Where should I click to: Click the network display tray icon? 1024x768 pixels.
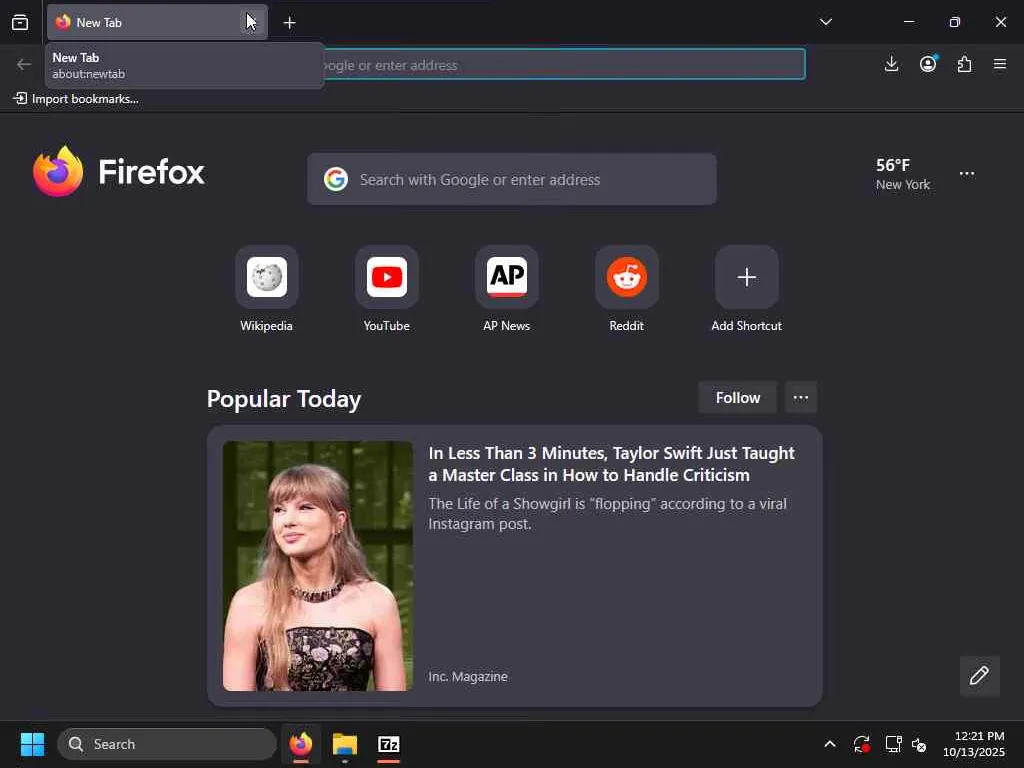[x=893, y=744]
